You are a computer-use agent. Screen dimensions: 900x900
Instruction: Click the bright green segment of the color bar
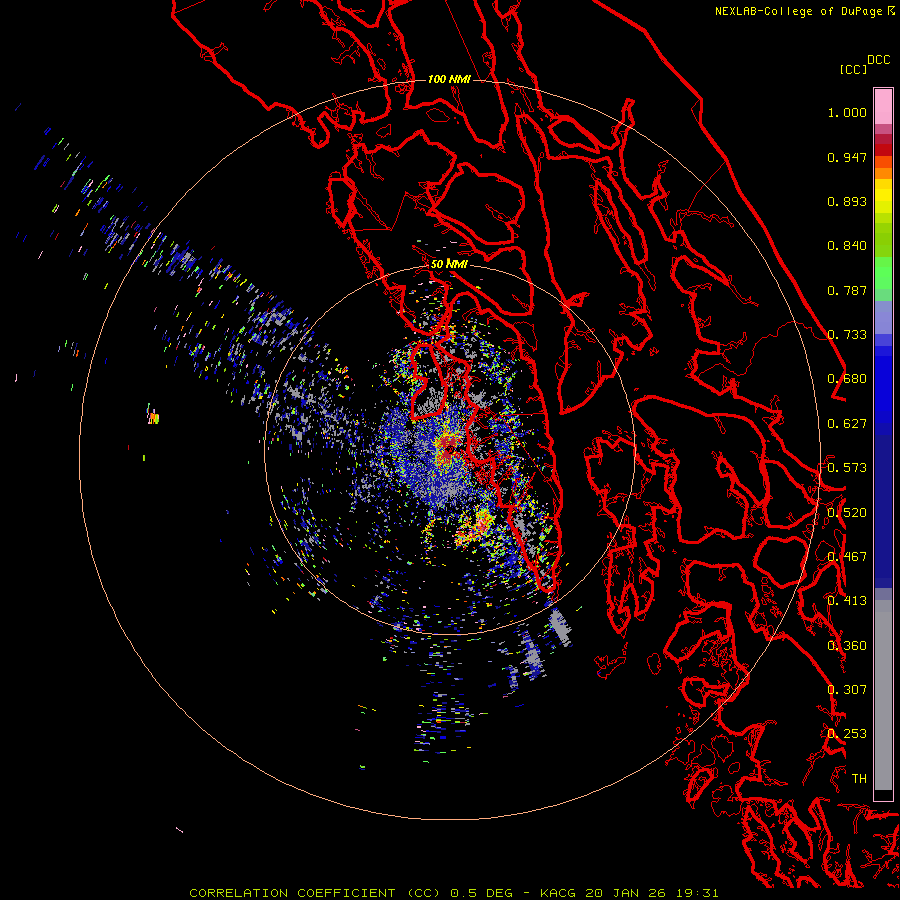pyautogui.click(x=883, y=273)
